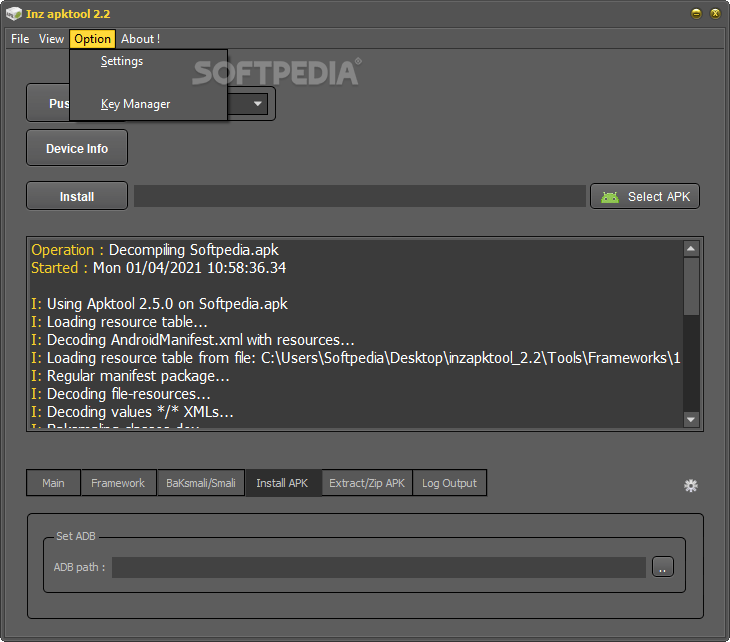Click the 'ADB path :' label
The height and width of the screenshot is (642, 730).
(79, 567)
